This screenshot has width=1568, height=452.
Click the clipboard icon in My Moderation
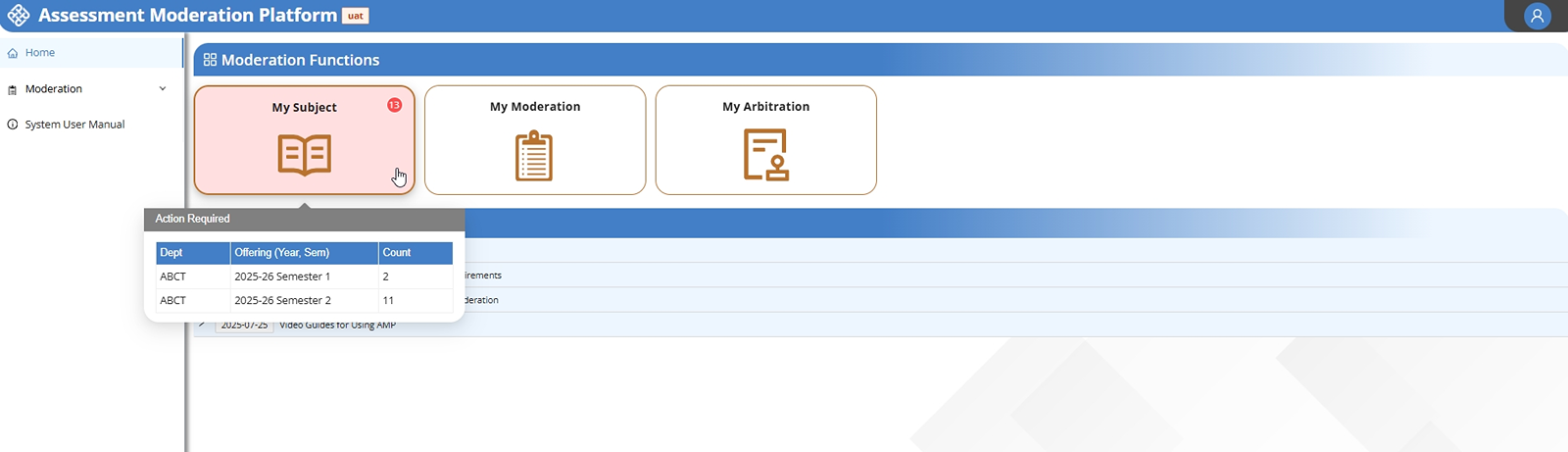534,156
